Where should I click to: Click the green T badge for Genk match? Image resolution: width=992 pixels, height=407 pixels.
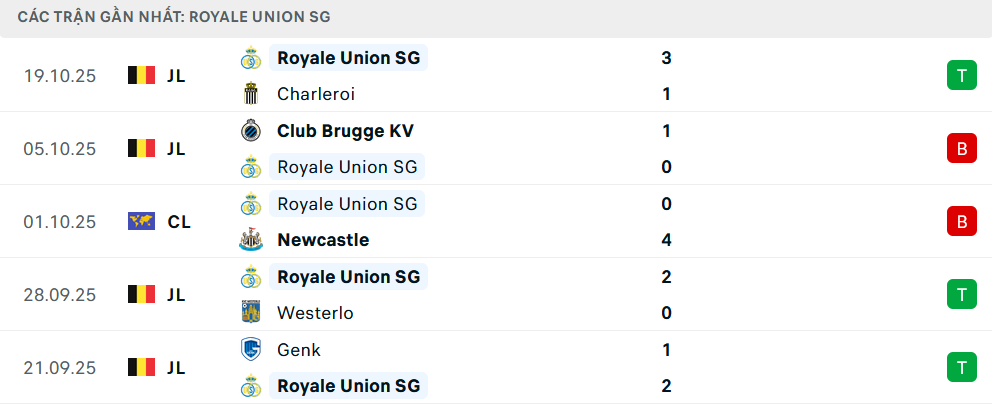click(x=961, y=367)
